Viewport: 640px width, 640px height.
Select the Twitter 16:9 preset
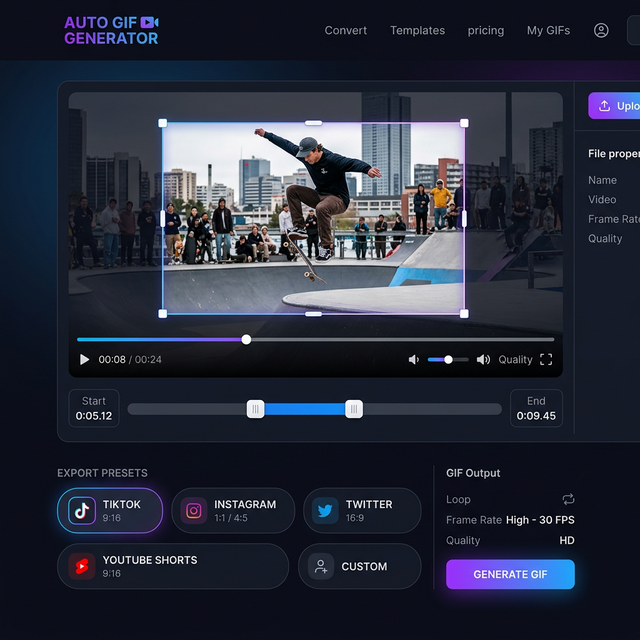[362, 510]
